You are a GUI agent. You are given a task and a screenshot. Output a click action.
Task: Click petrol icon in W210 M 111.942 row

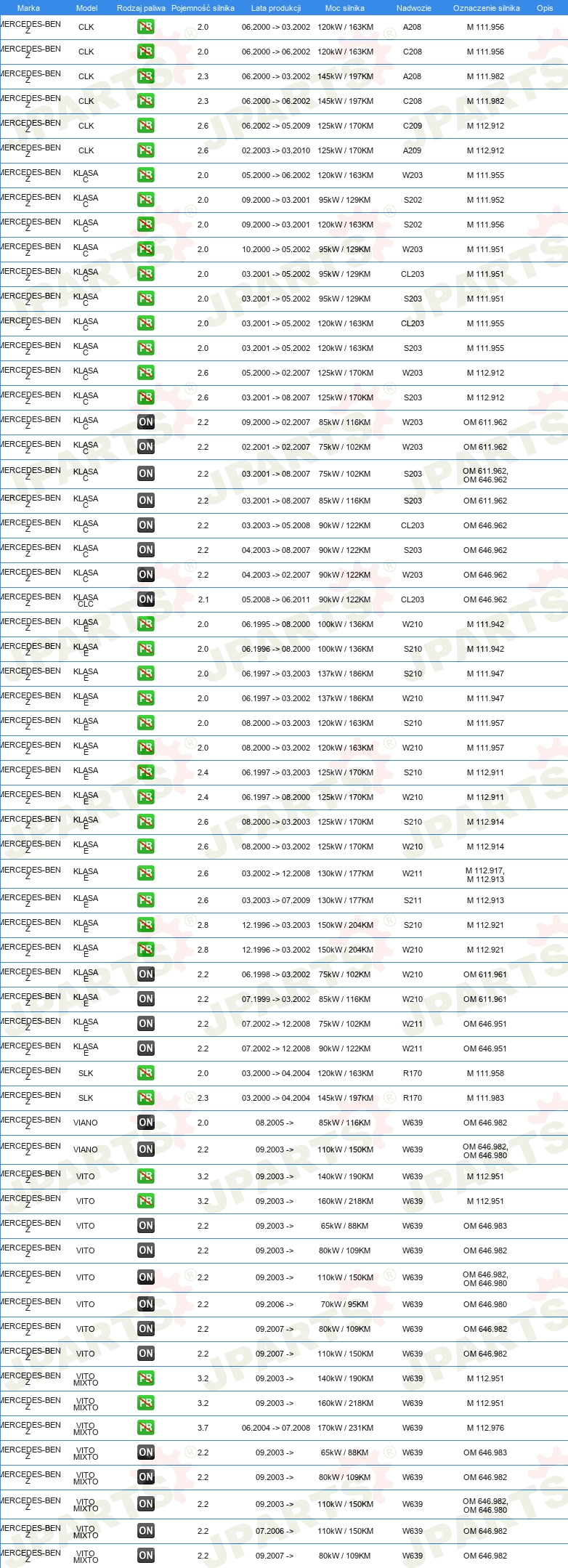[145, 624]
